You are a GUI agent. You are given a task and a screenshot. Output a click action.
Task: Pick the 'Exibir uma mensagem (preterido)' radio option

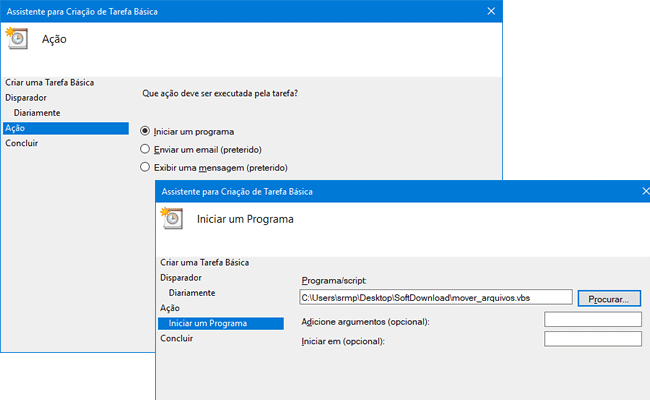146,167
